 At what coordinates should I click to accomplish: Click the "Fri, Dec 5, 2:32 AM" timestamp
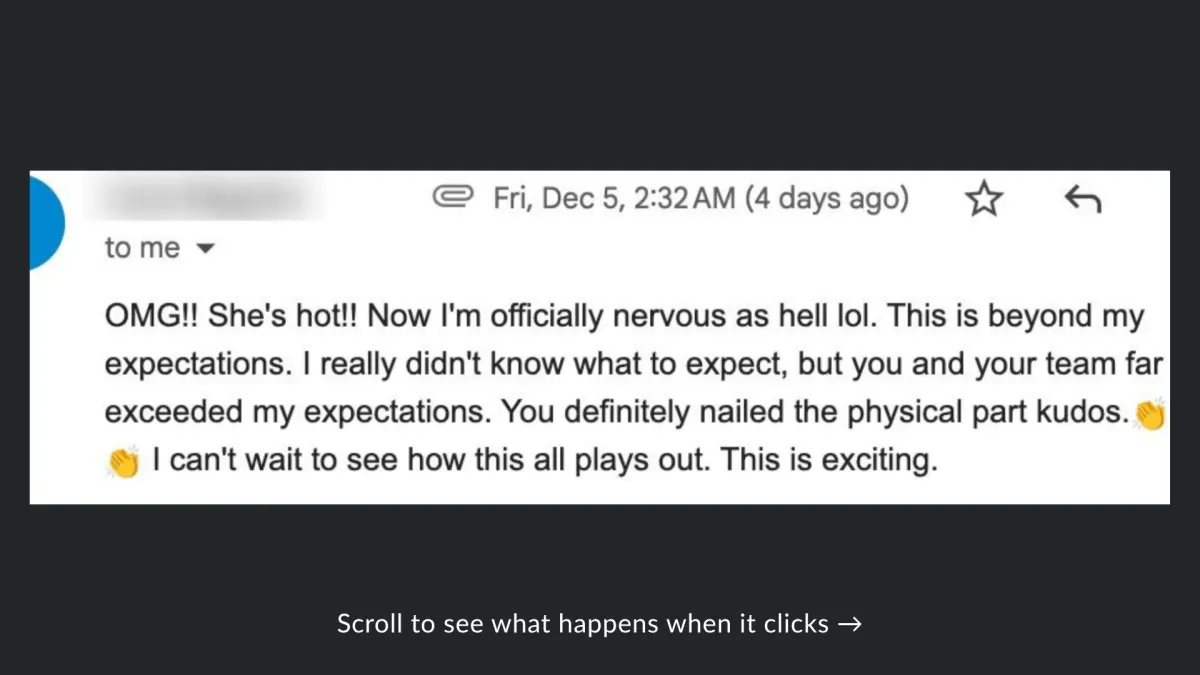(x=614, y=198)
